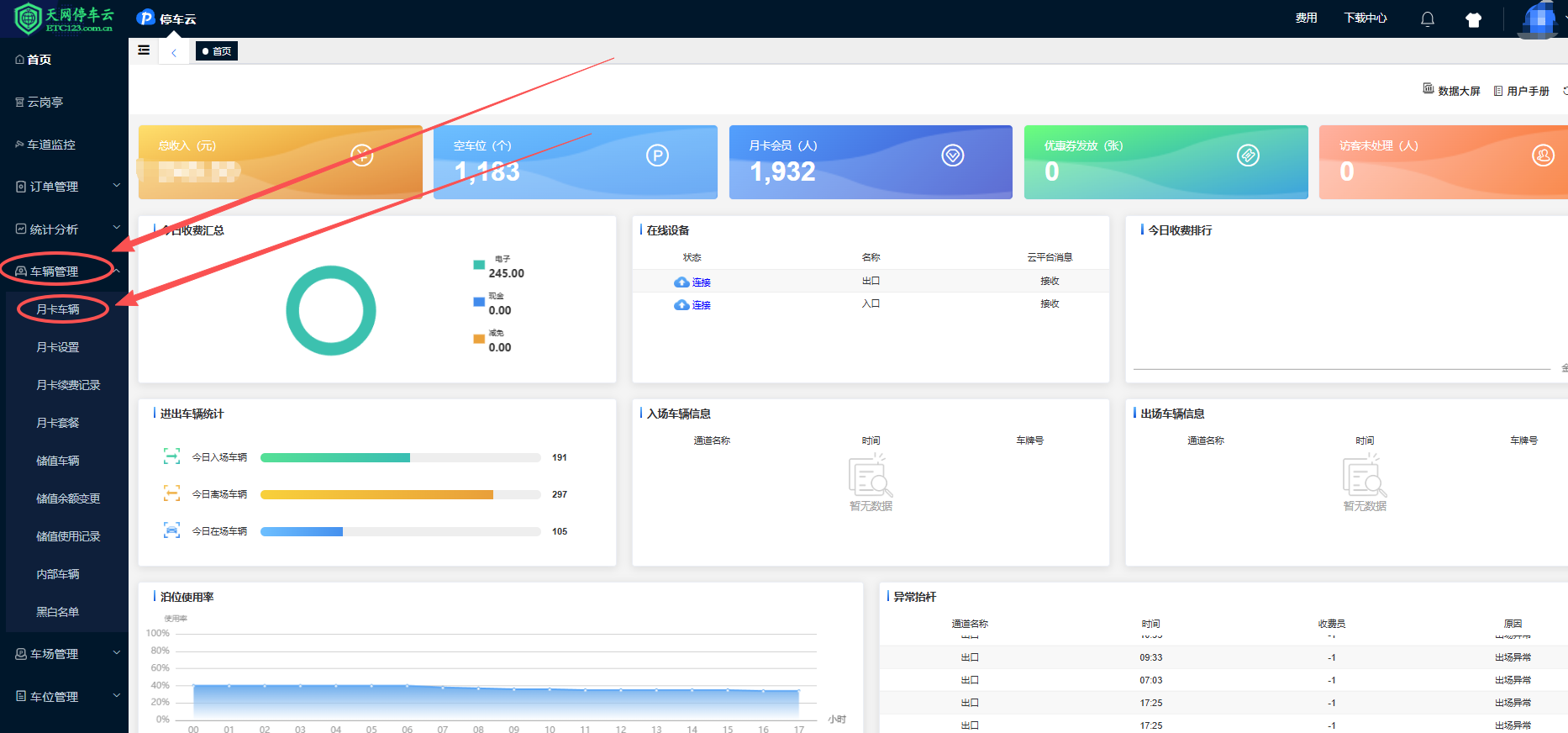Click the 天网停车云 brand logo
Image resolution: width=1568 pixels, height=733 pixels.
pyautogui.click(x=64, y=18)
